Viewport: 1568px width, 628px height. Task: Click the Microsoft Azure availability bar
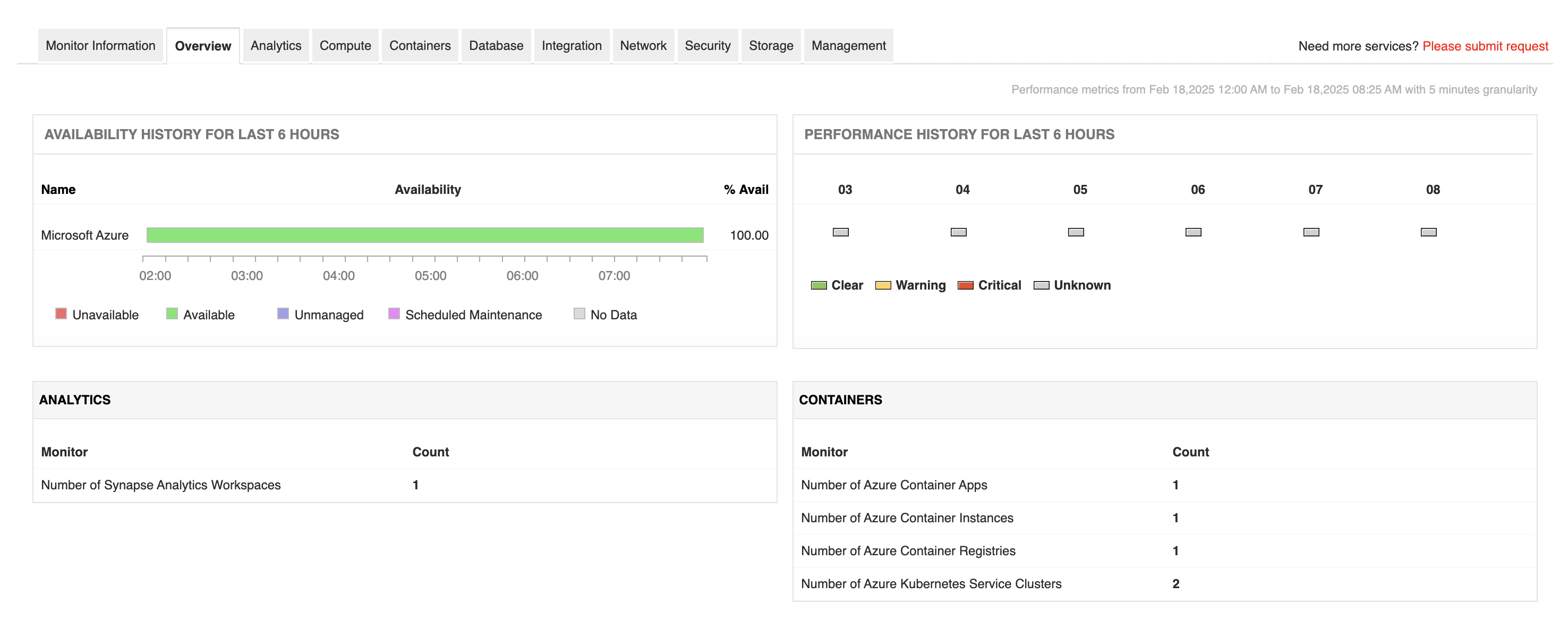[425, 234]
